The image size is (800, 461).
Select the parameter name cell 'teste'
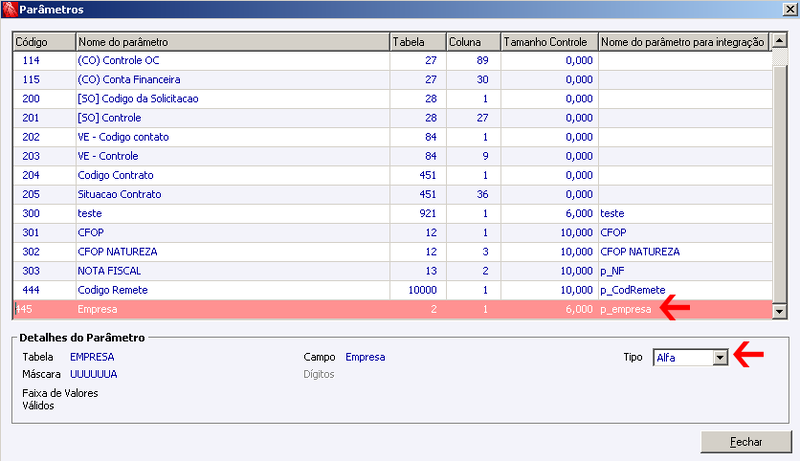click(x=233, y=213)
